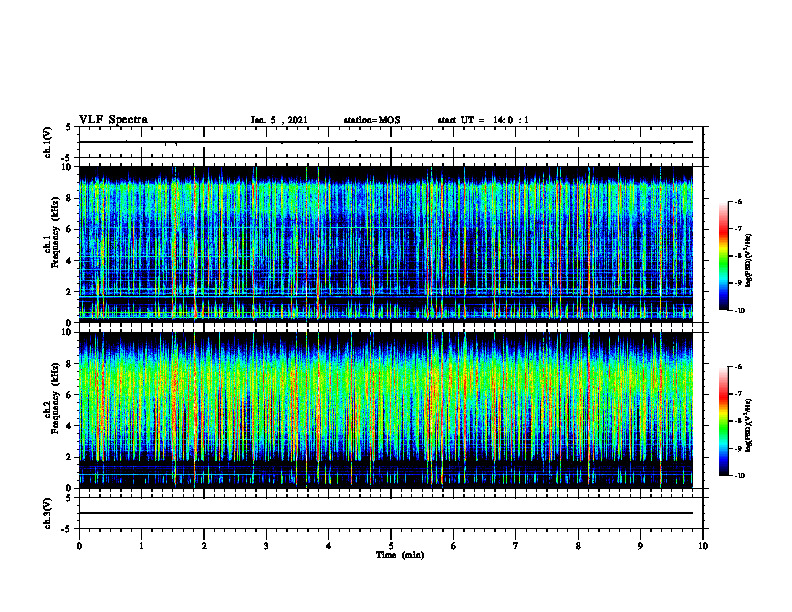
Task: Click the ch.2 frequency tick label "4"
Action: point(70,426)
